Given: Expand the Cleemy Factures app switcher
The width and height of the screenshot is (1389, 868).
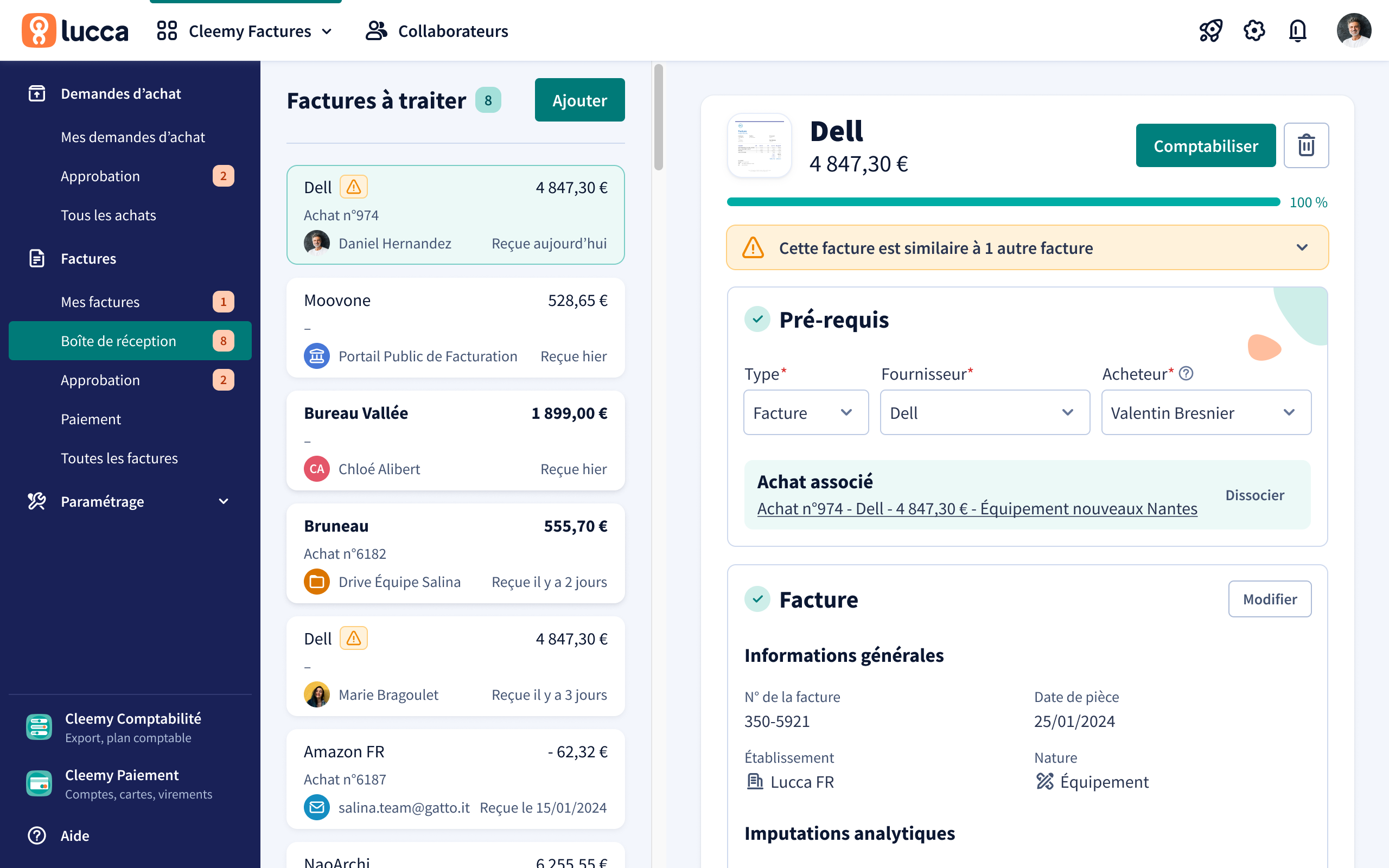Looking at the screenshot, I should [245, 31].
